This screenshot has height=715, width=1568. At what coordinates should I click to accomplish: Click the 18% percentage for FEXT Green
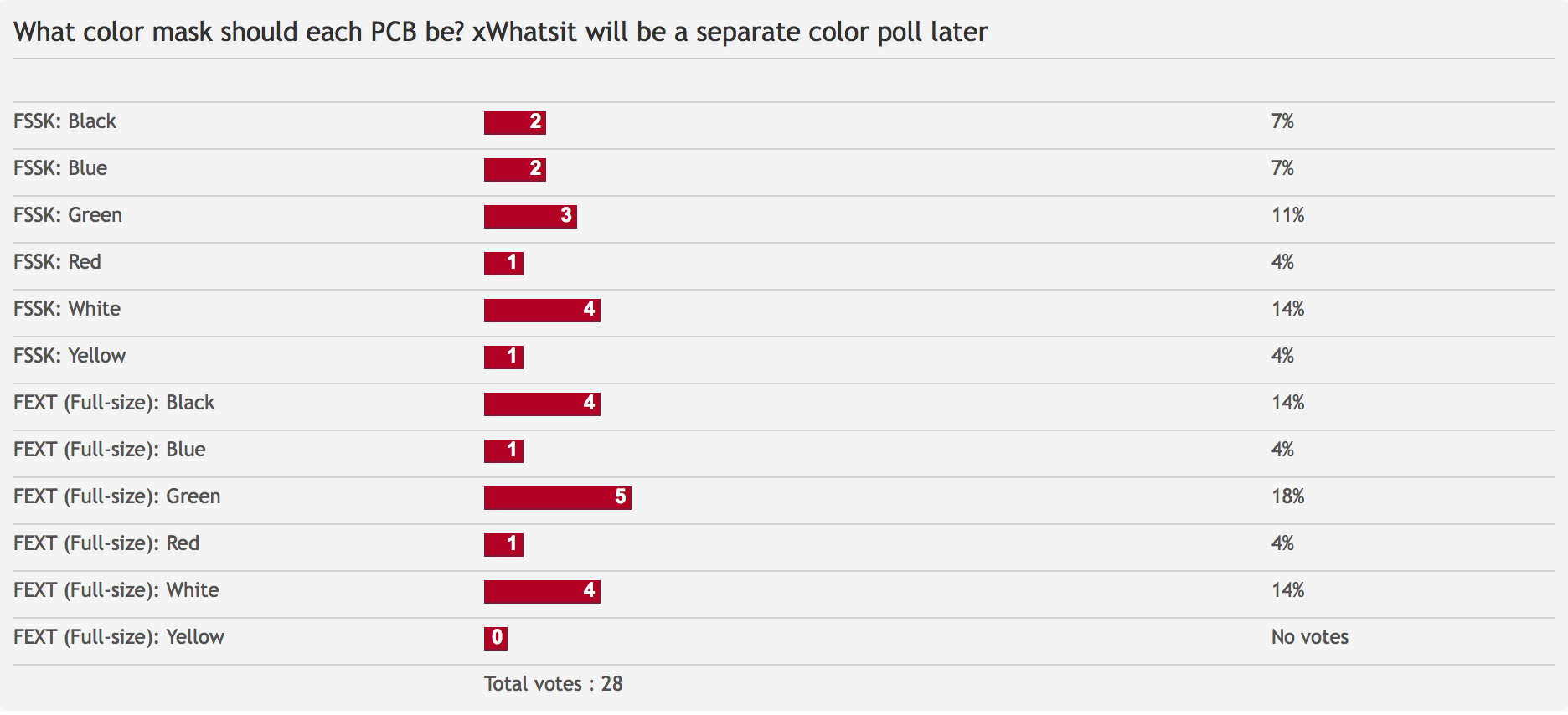click(1287, 496)
